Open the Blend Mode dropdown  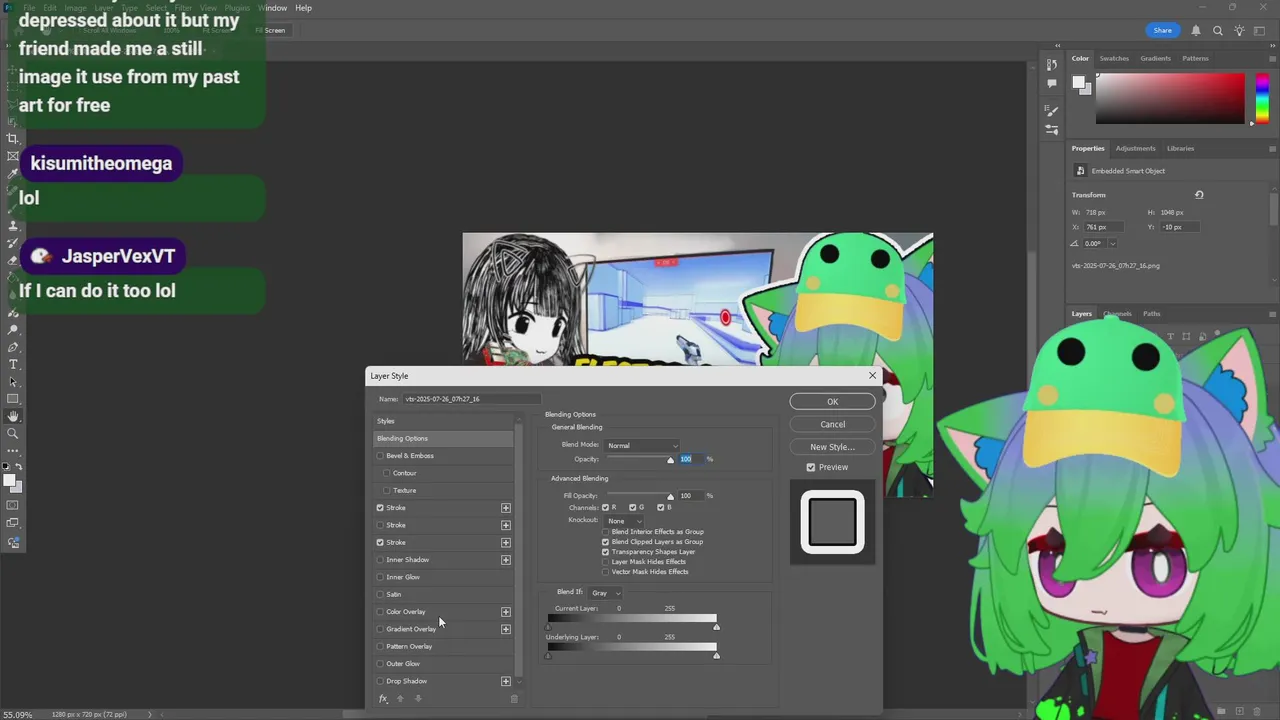[642, 445]
